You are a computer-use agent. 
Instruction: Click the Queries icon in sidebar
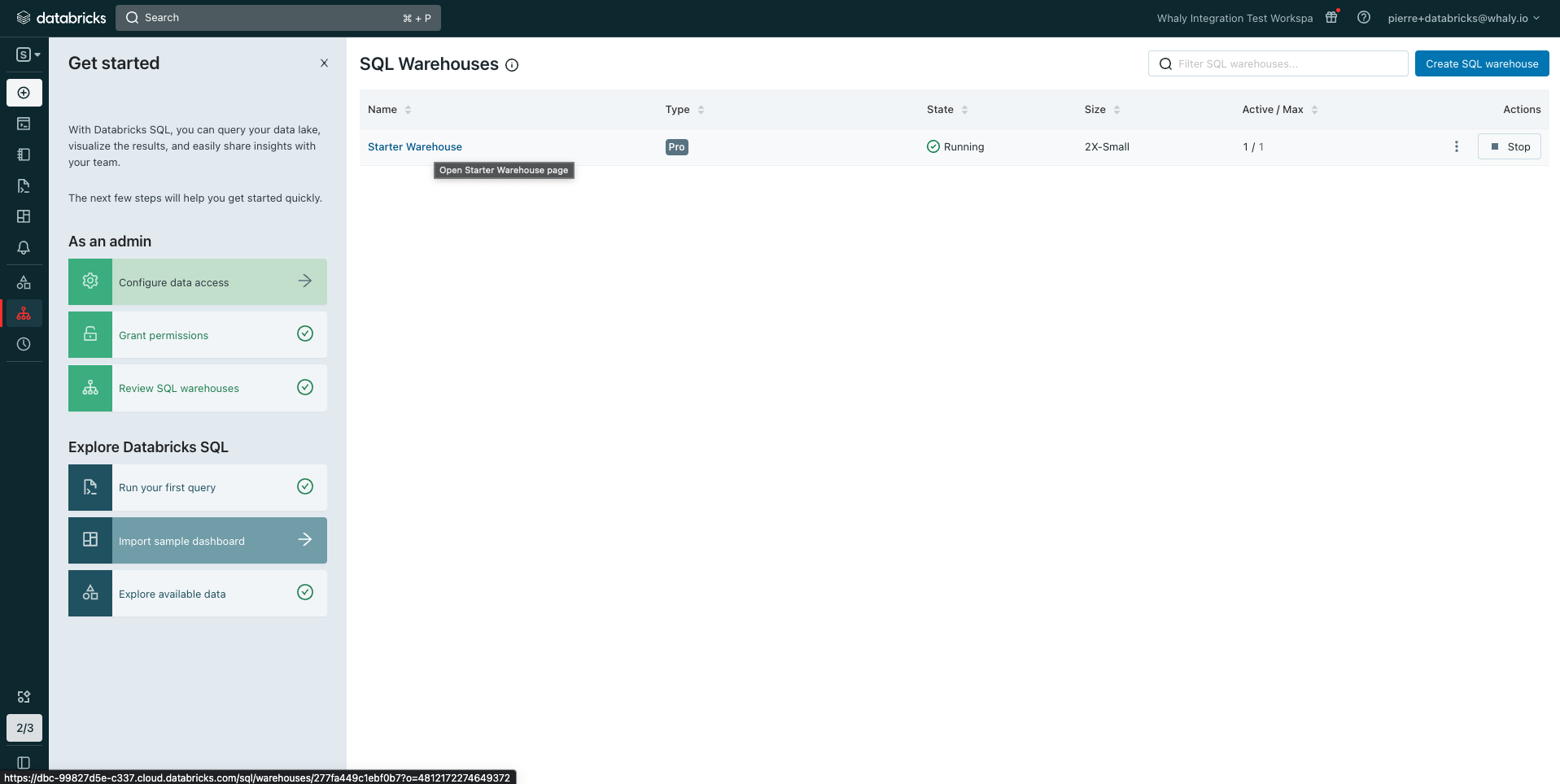pyautogui.click(x=24, y=186)
